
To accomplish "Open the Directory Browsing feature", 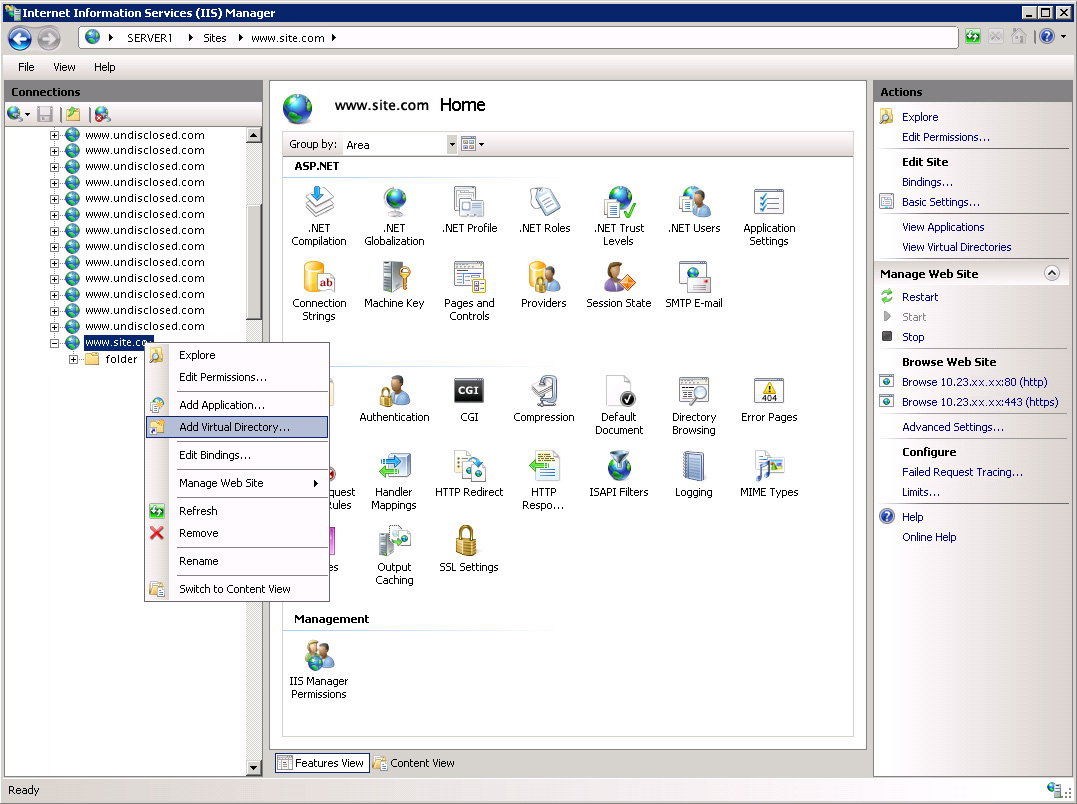I will pyautogui.click(x=694, y=404).
